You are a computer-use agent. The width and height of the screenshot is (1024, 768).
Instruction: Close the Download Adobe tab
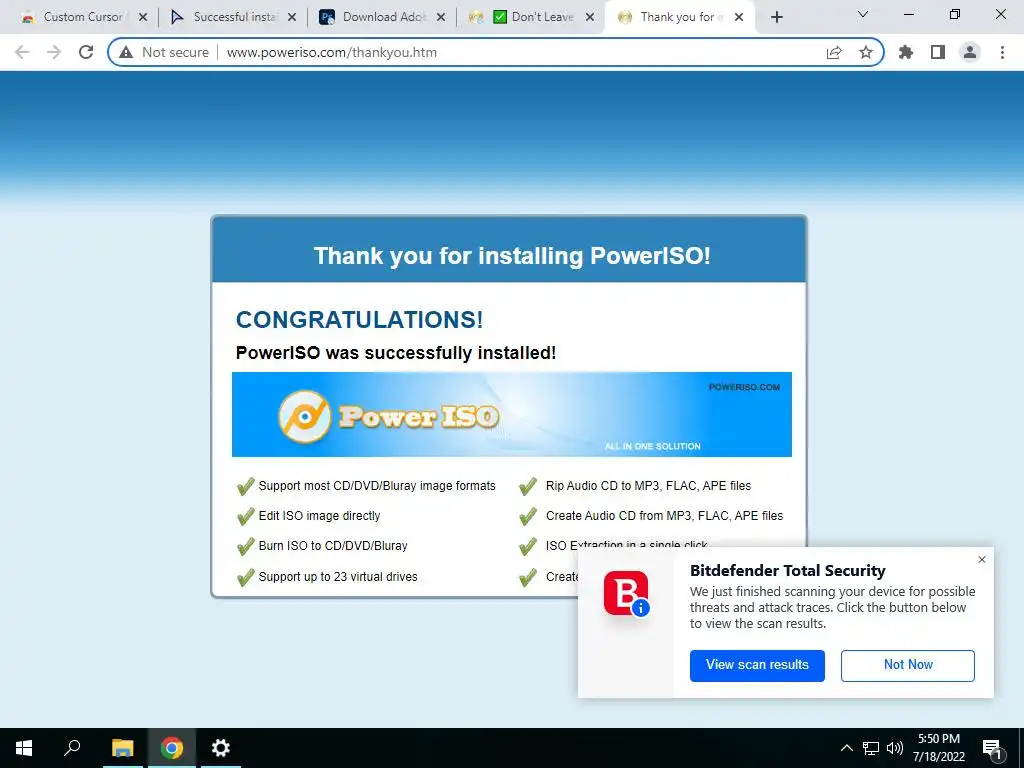[441, 17]
